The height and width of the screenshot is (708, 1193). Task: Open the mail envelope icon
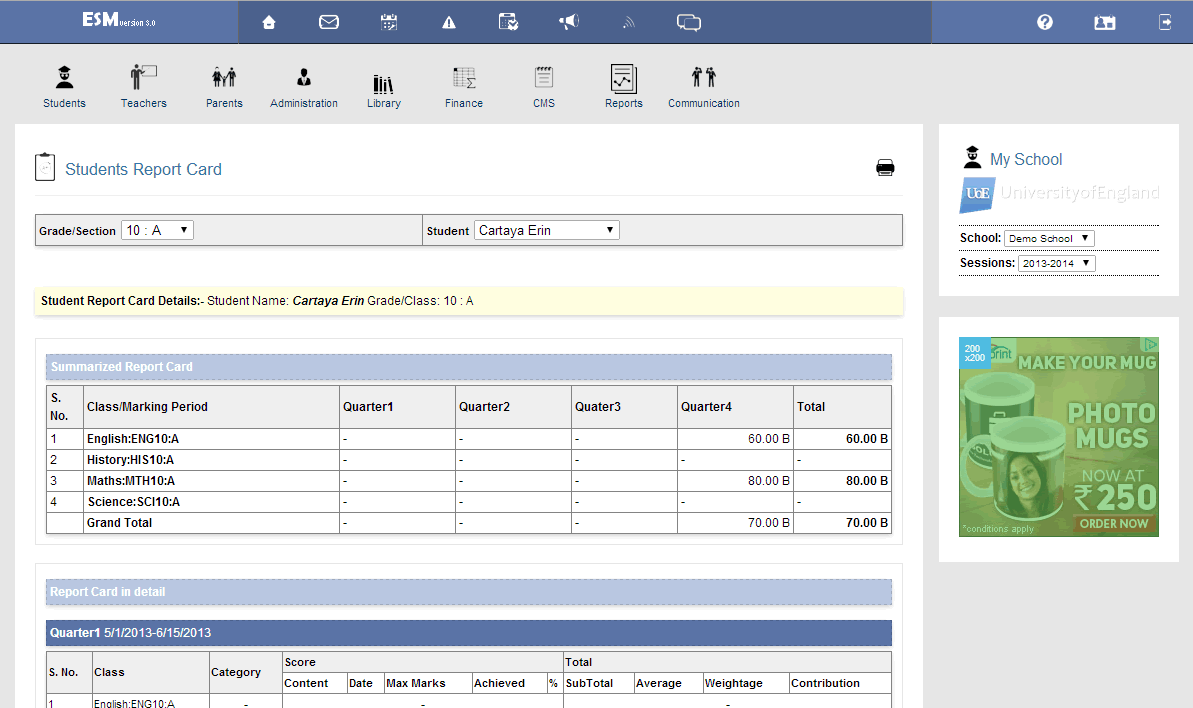tap(329, 22)
